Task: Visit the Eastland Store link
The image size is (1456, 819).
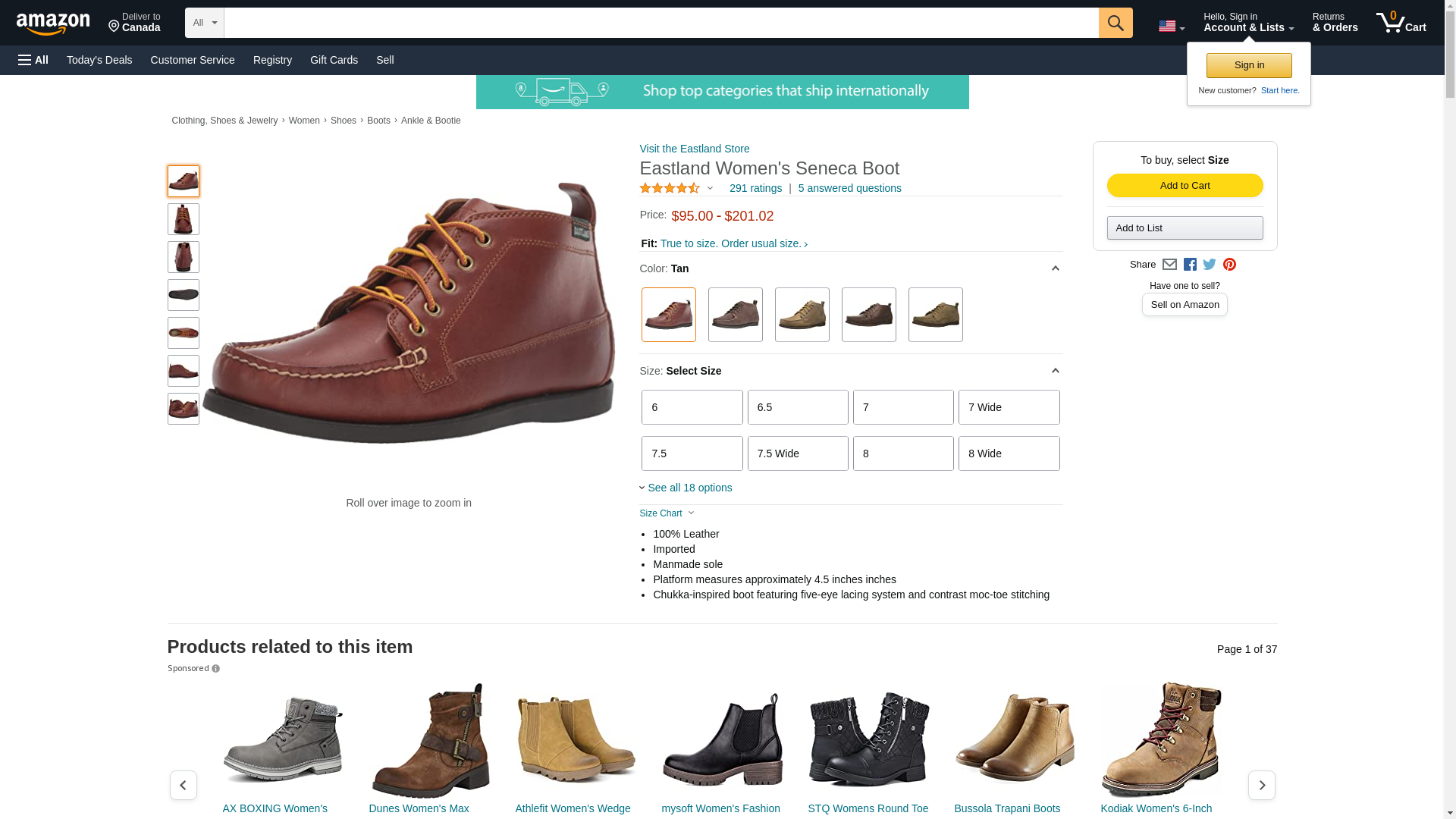Action: (x=695, y=149)
